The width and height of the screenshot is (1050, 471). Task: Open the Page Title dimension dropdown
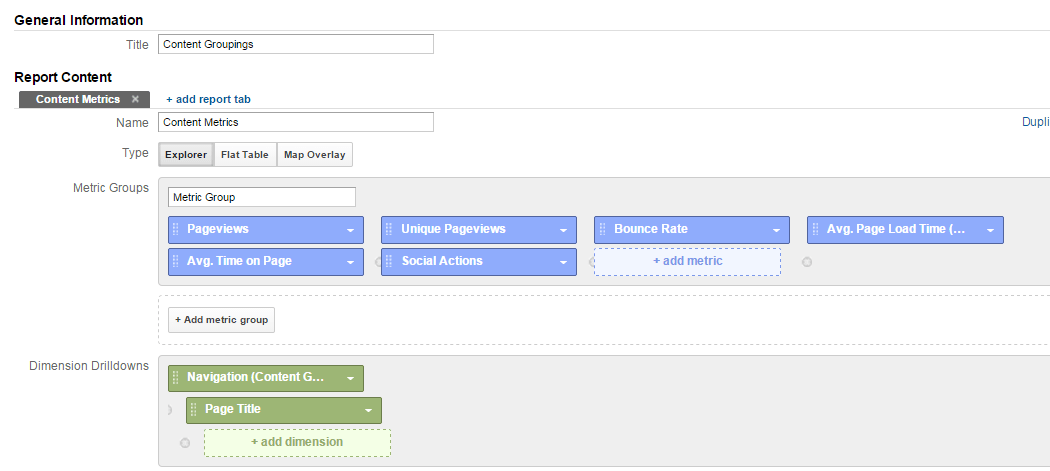(368, 410)
